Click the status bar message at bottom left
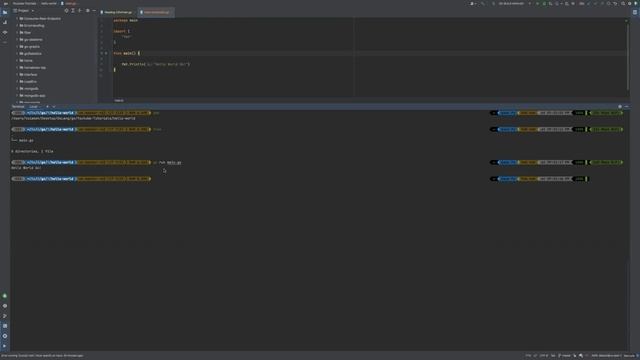 (42, 356)
